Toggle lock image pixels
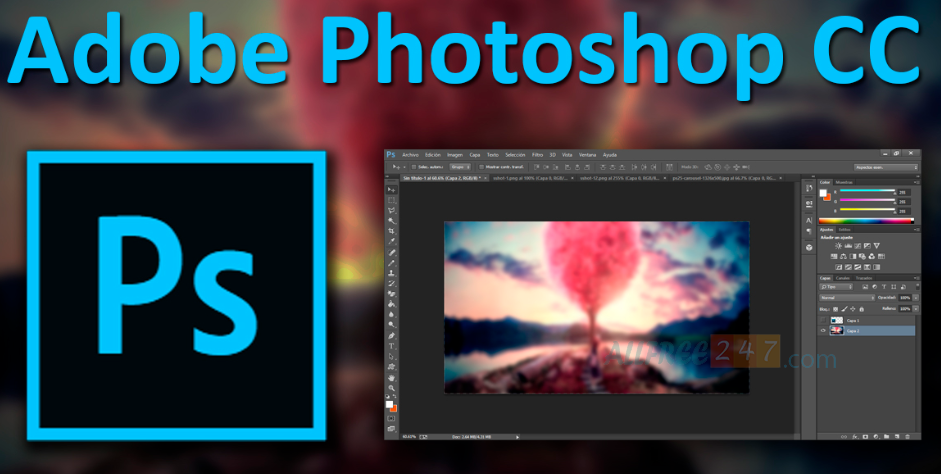This screenshot has width=941, height=474. [843, 308]
